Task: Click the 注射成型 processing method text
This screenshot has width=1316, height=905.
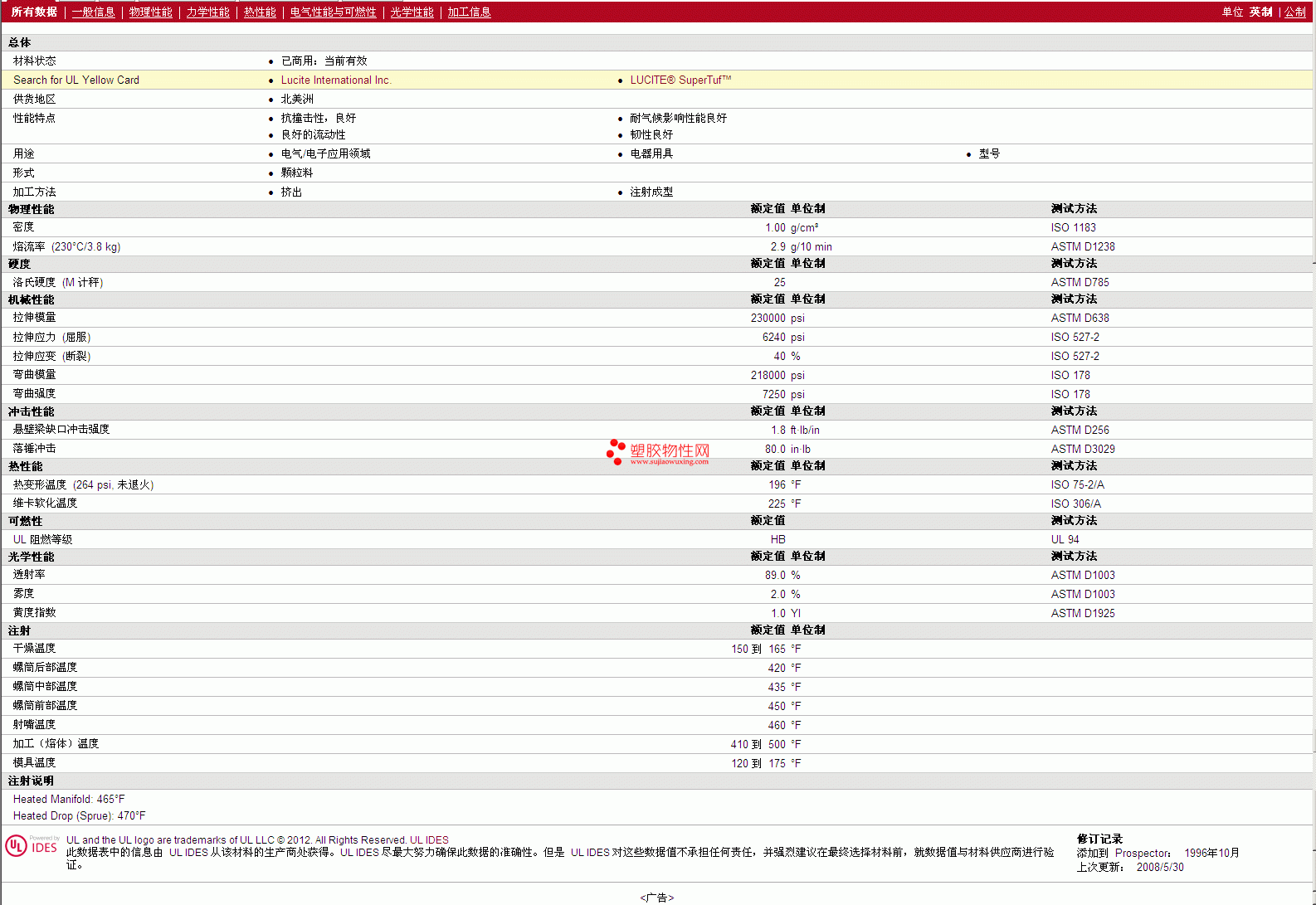Action: pos(652,192)
